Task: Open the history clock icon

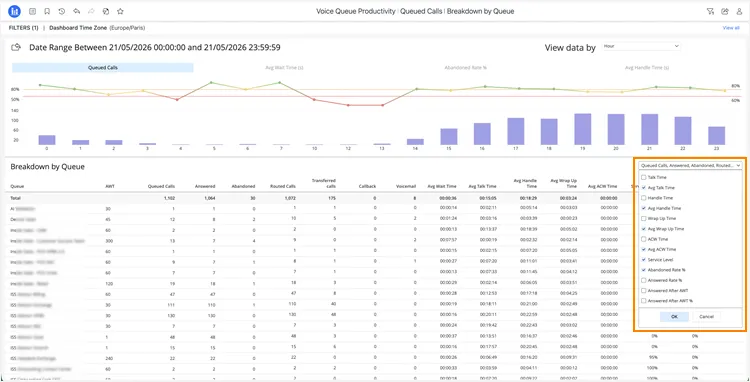Action: 62,11
